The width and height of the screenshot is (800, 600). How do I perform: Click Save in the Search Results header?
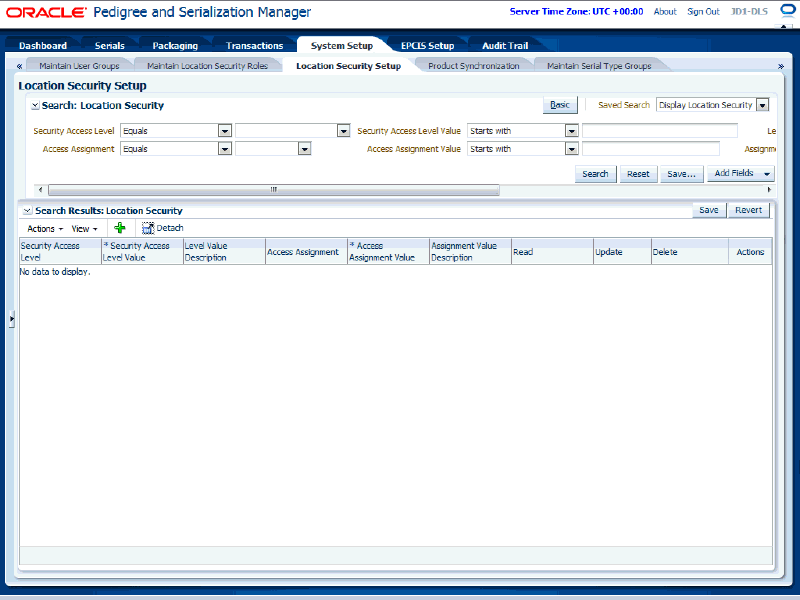pos(709,210)
